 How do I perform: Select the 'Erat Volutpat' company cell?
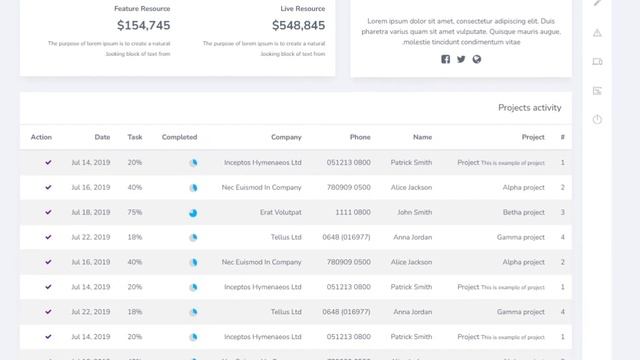(x=281, y=212)
